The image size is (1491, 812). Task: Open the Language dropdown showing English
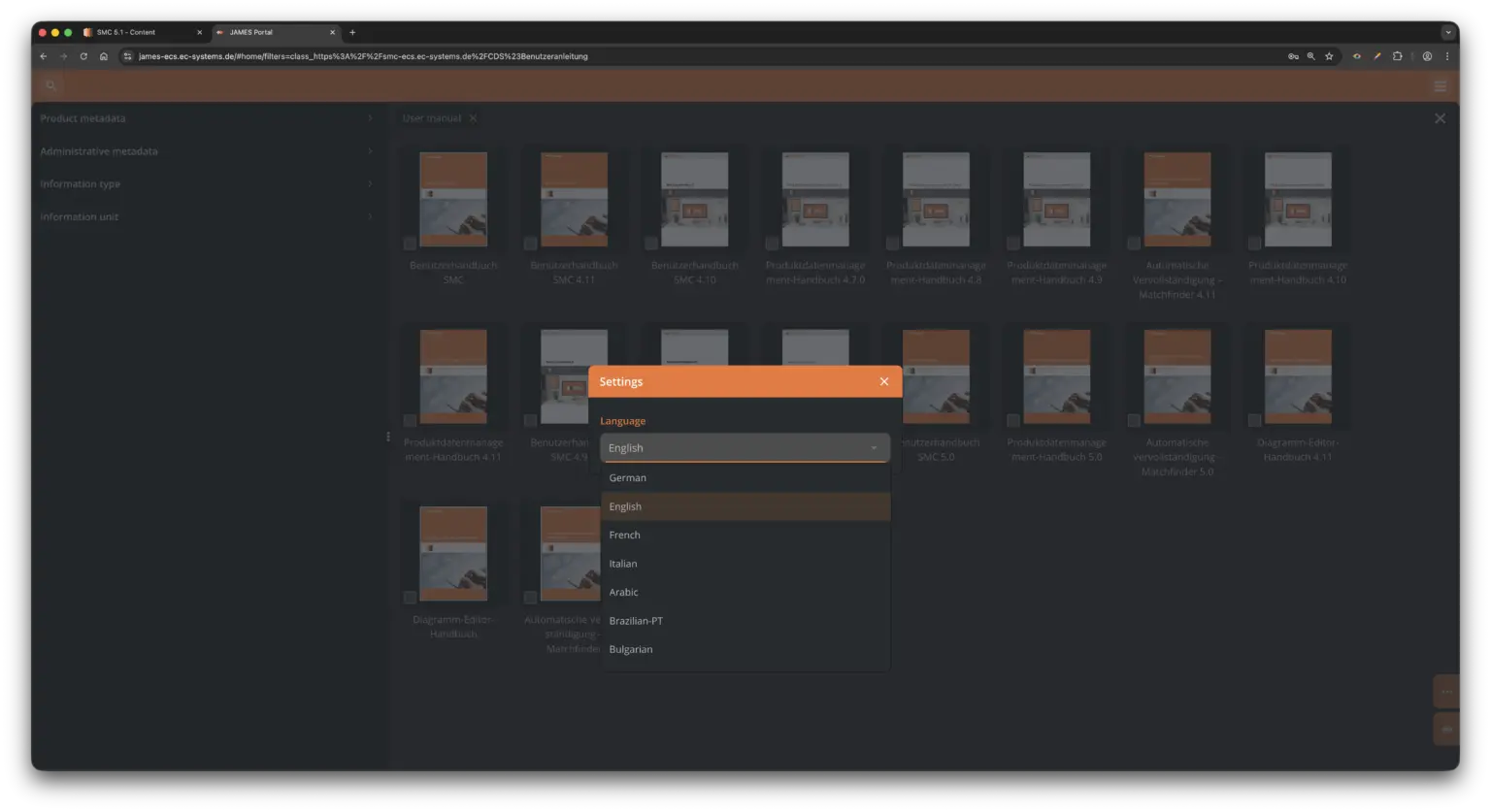(745, 447)
